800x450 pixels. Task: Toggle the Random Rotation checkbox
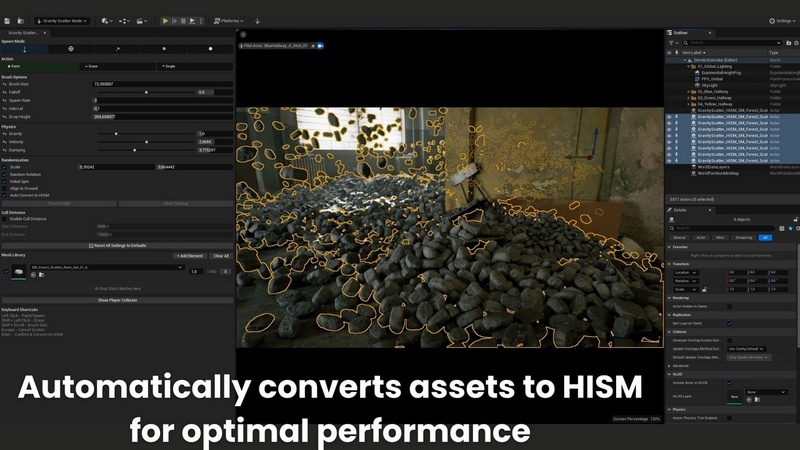tap(4, 174)
